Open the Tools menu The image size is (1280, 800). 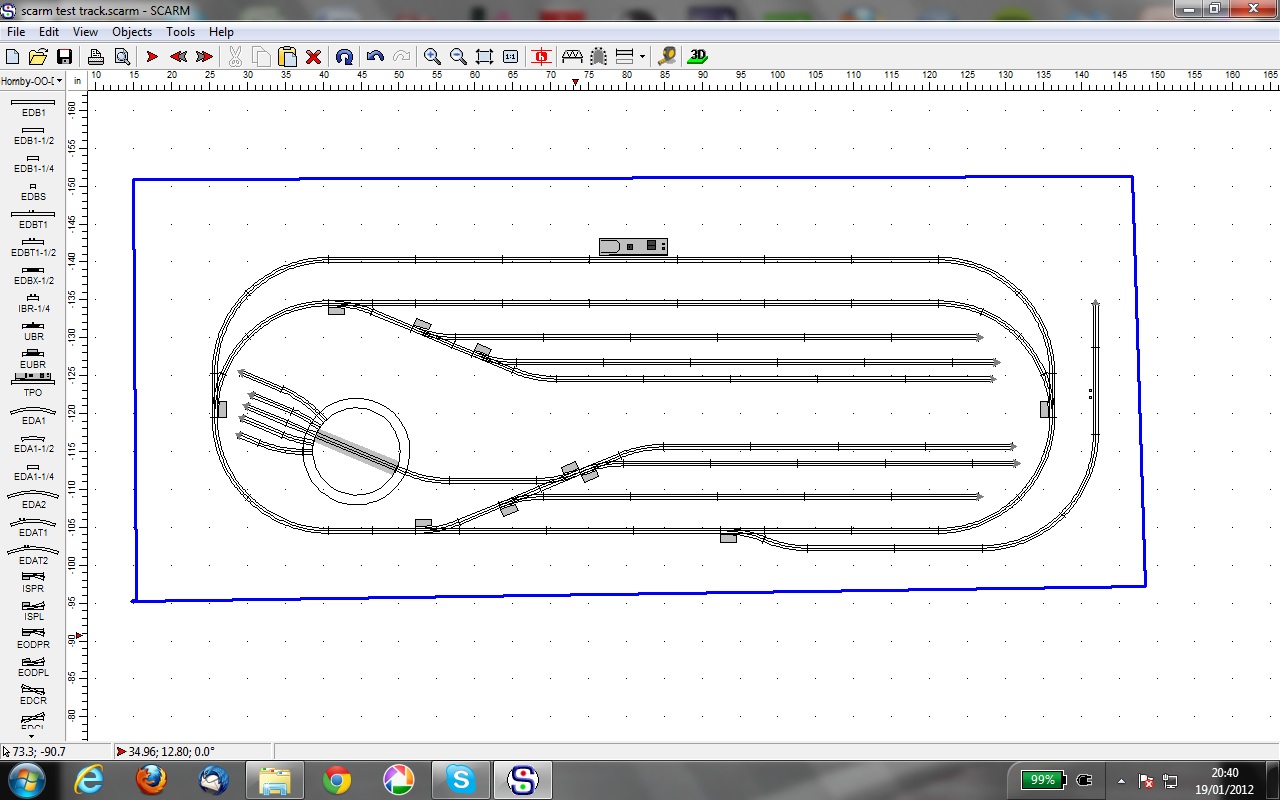click(180, 32)
